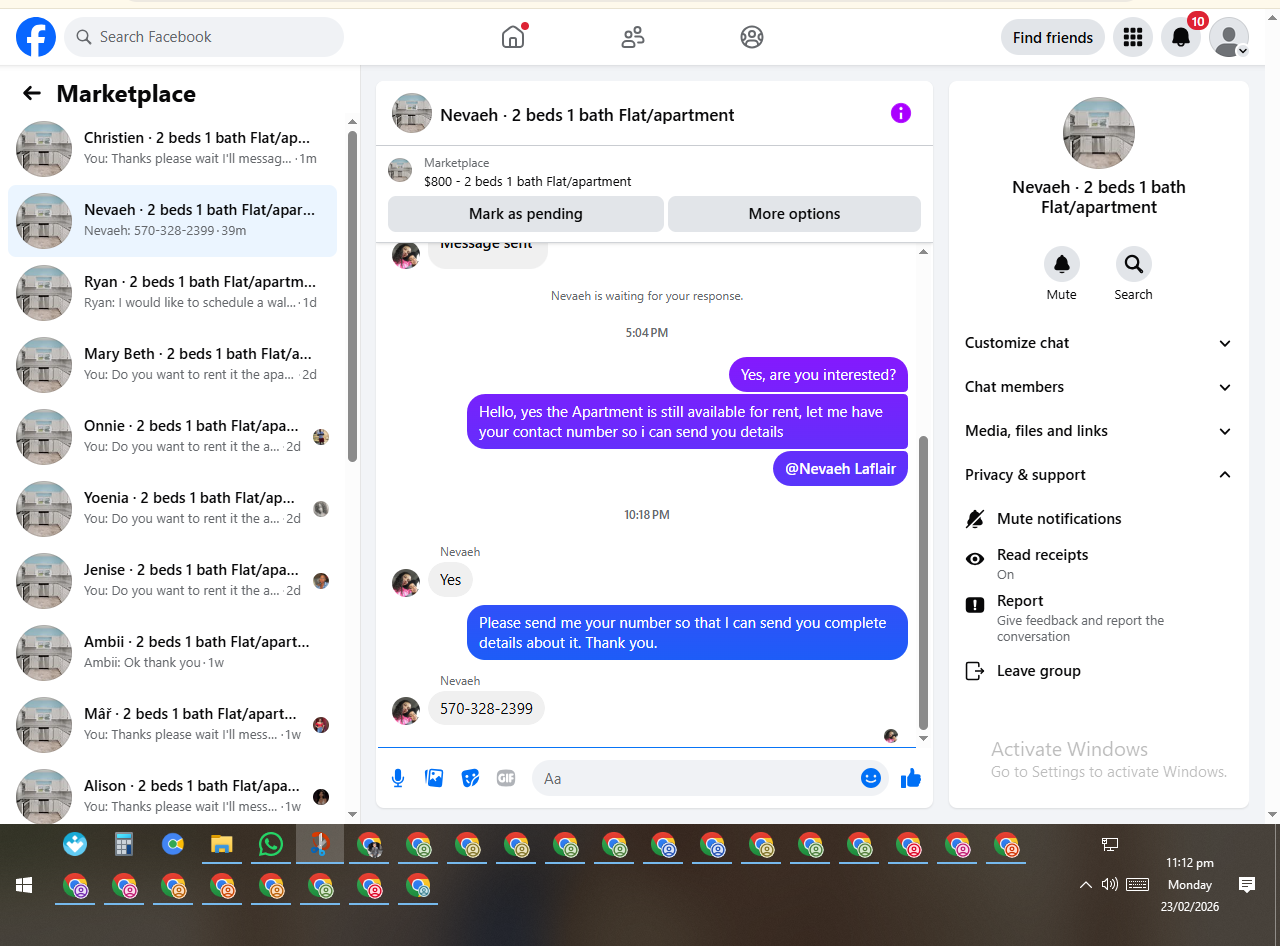The width and height of the screenshot is (1280, 946).
Task: Mute conversation using the bell icon
Action: point(1062,264)
